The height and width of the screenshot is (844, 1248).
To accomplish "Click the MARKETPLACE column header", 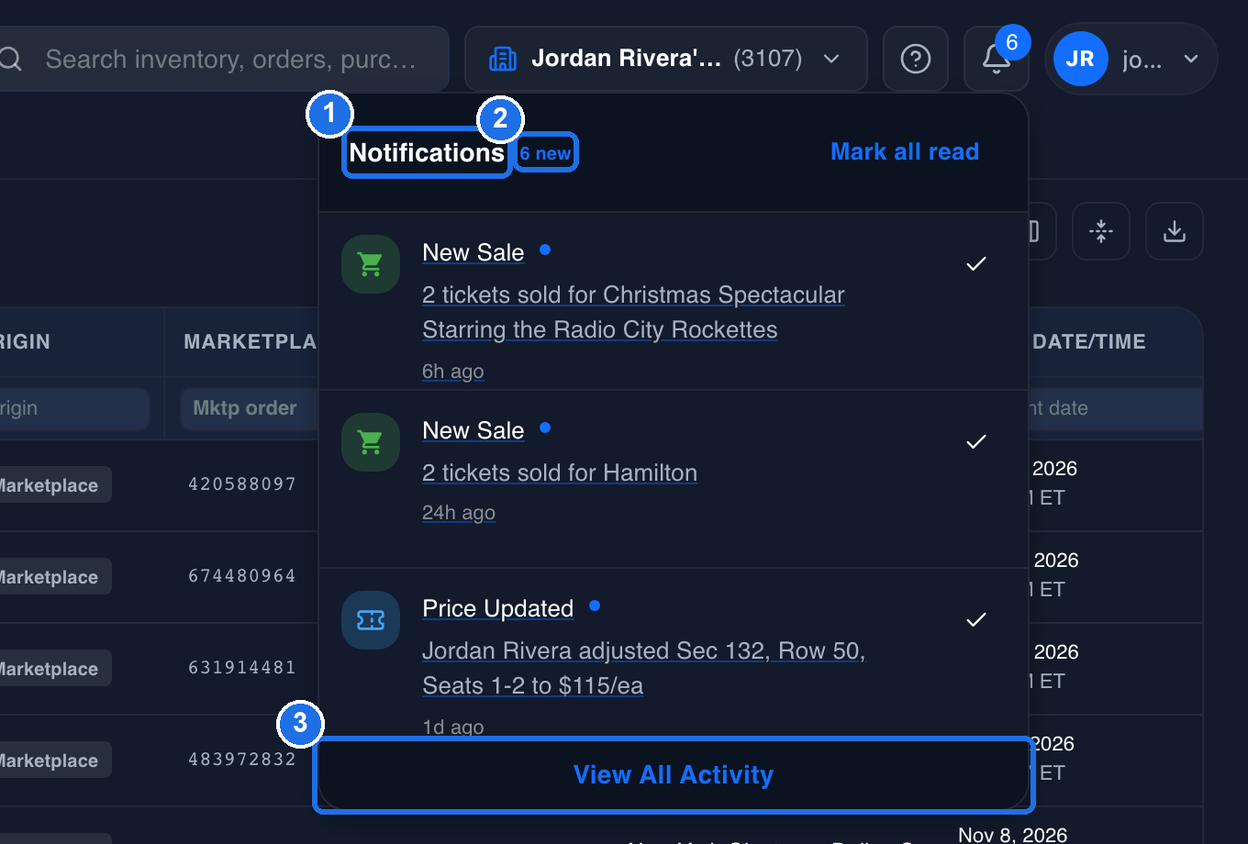I will [x=250, y=342].
